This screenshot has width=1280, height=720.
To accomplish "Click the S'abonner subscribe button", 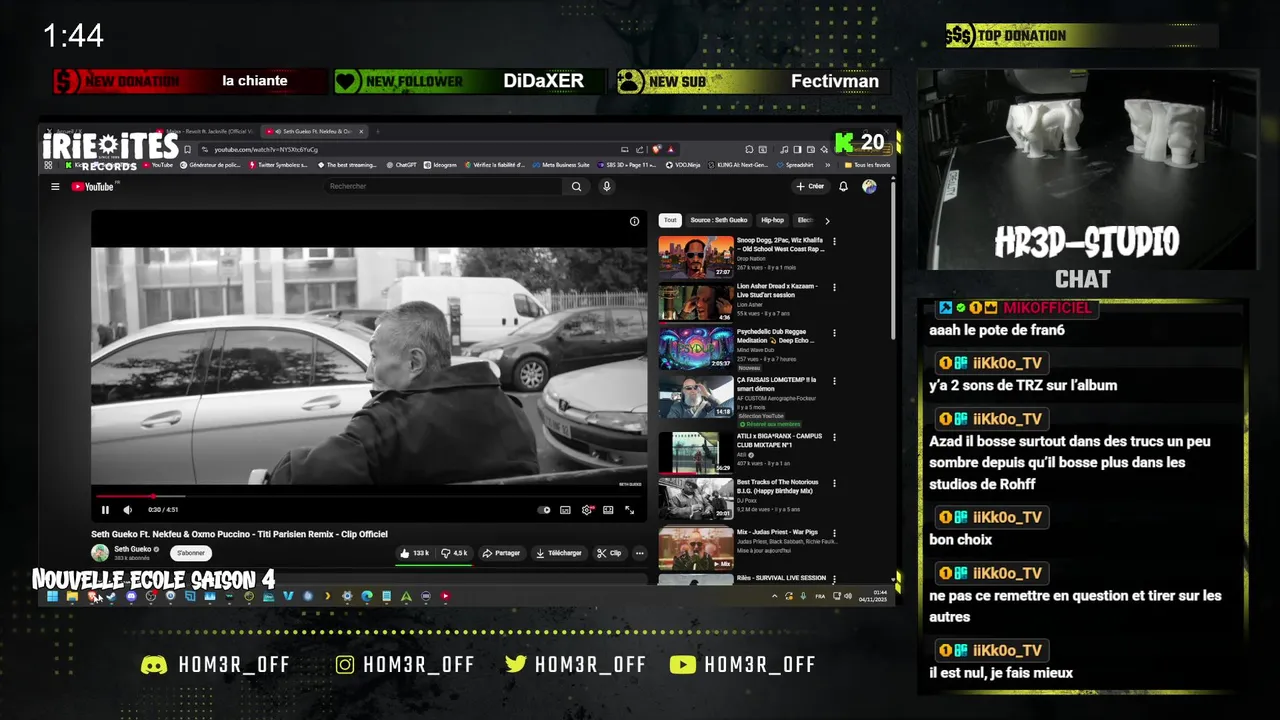I will (191, 553).
